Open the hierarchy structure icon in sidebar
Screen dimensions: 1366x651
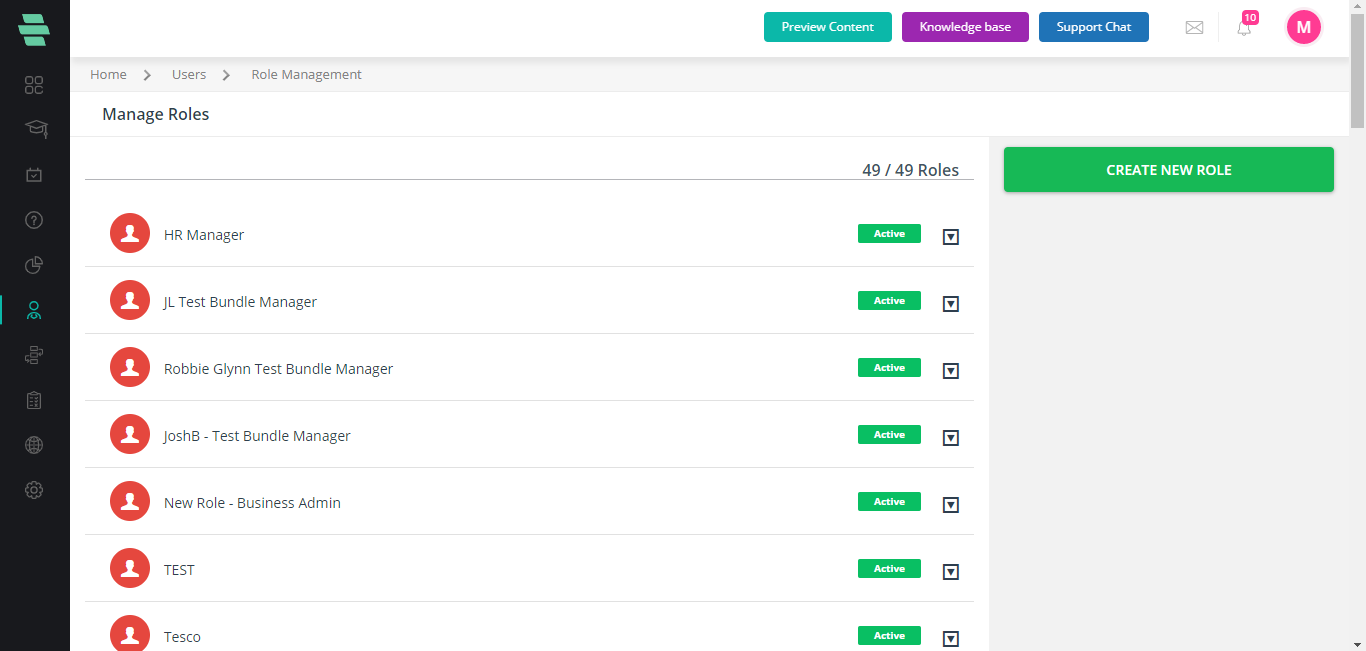tap(34, 355)
